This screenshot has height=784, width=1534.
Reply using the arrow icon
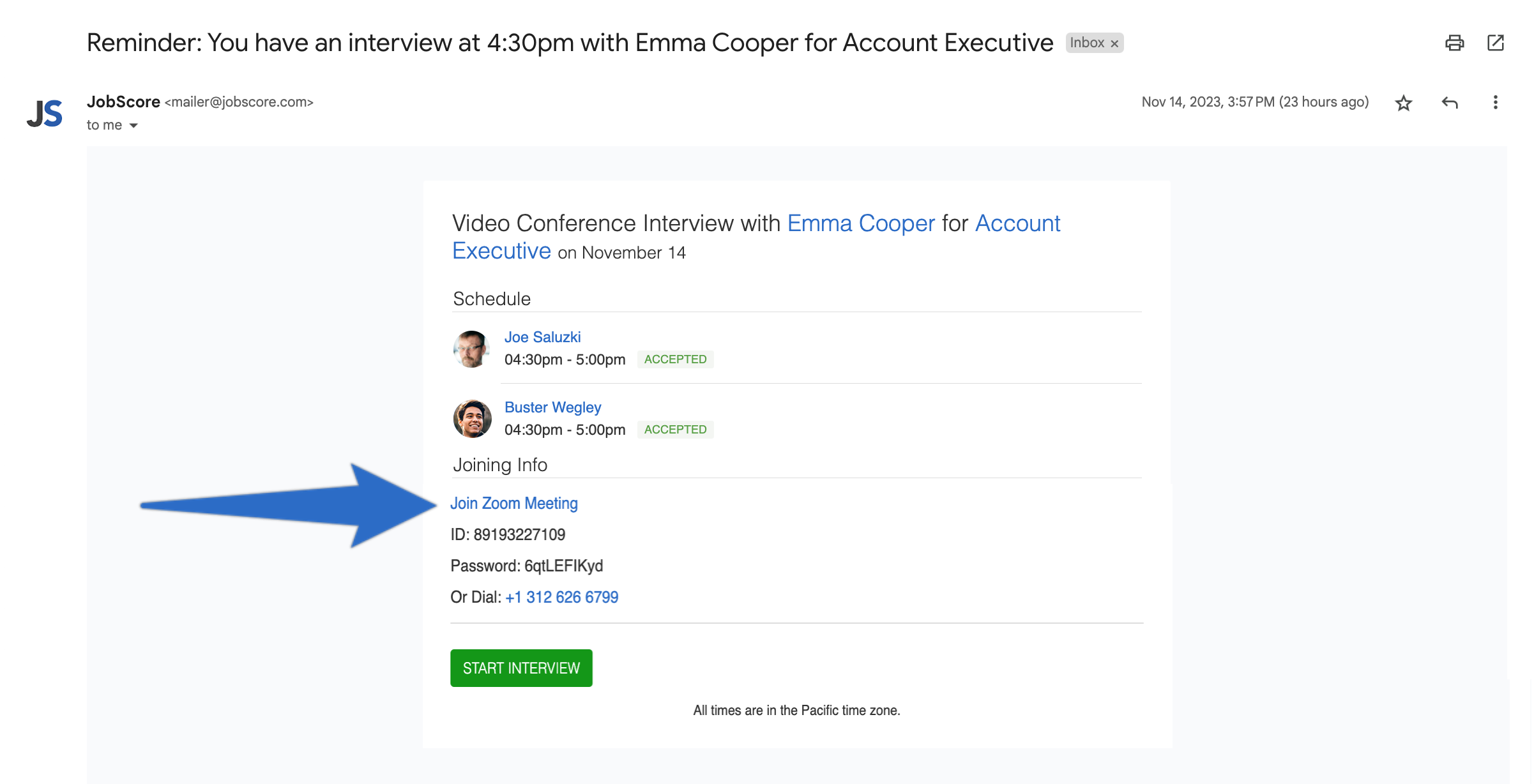point(1450,103)
